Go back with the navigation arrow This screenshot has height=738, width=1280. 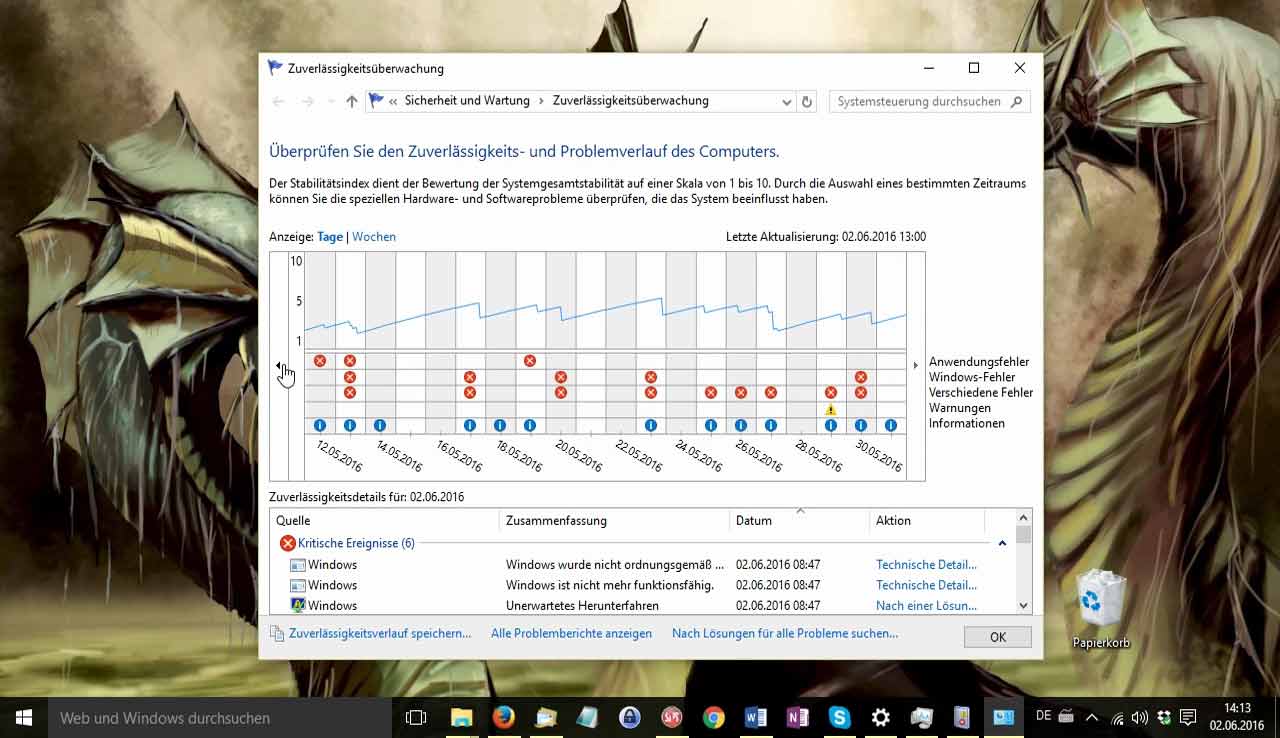(x=279, y=101)
